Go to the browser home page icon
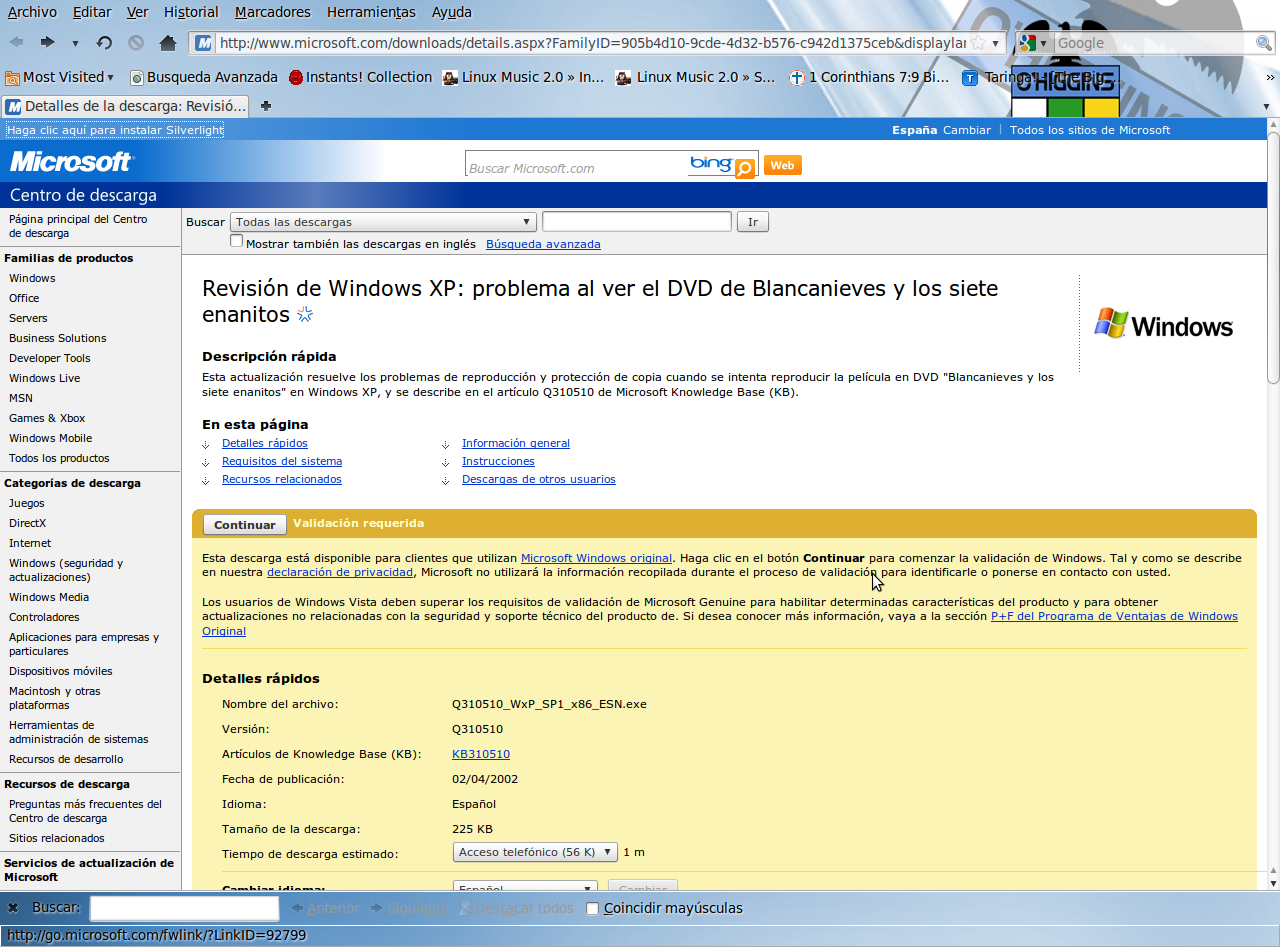The height and width of the screenshot is (947, 1280). point(168,43)
